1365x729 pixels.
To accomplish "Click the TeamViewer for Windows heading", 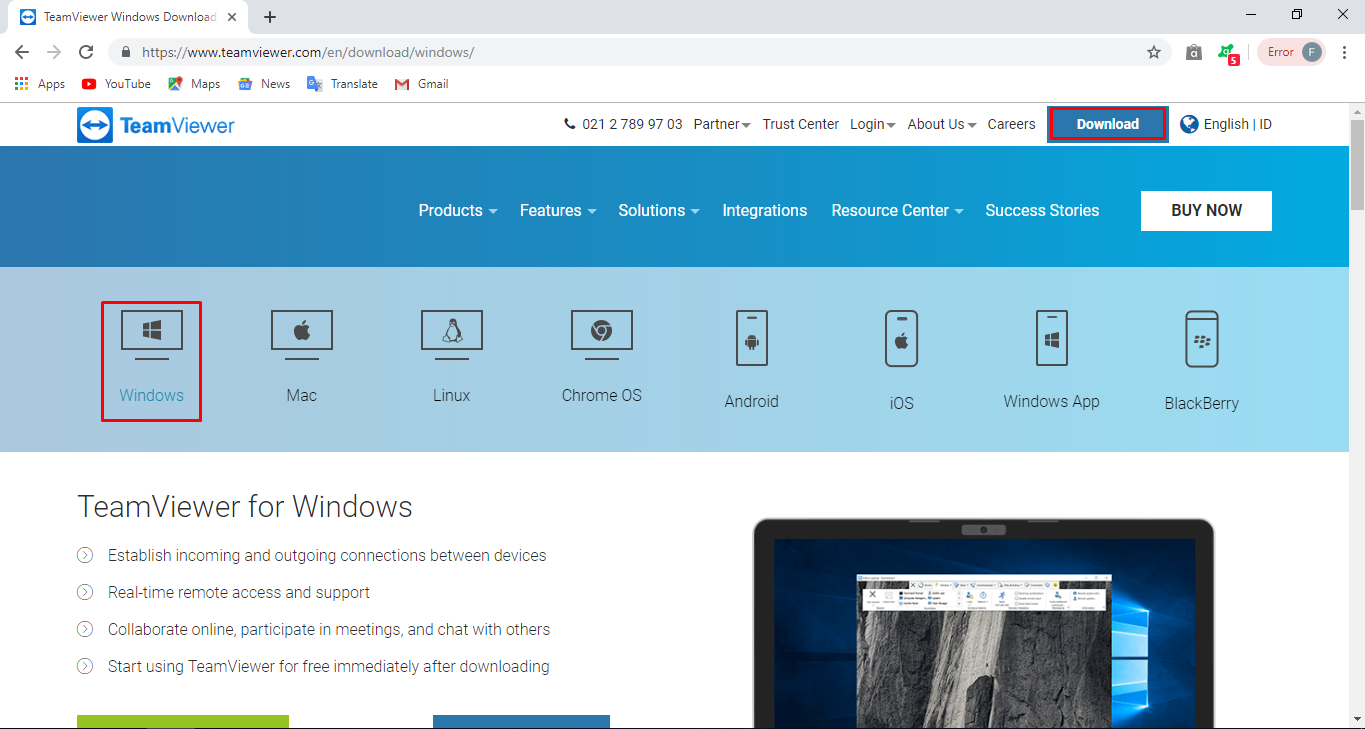I will [x=245, y=506].
